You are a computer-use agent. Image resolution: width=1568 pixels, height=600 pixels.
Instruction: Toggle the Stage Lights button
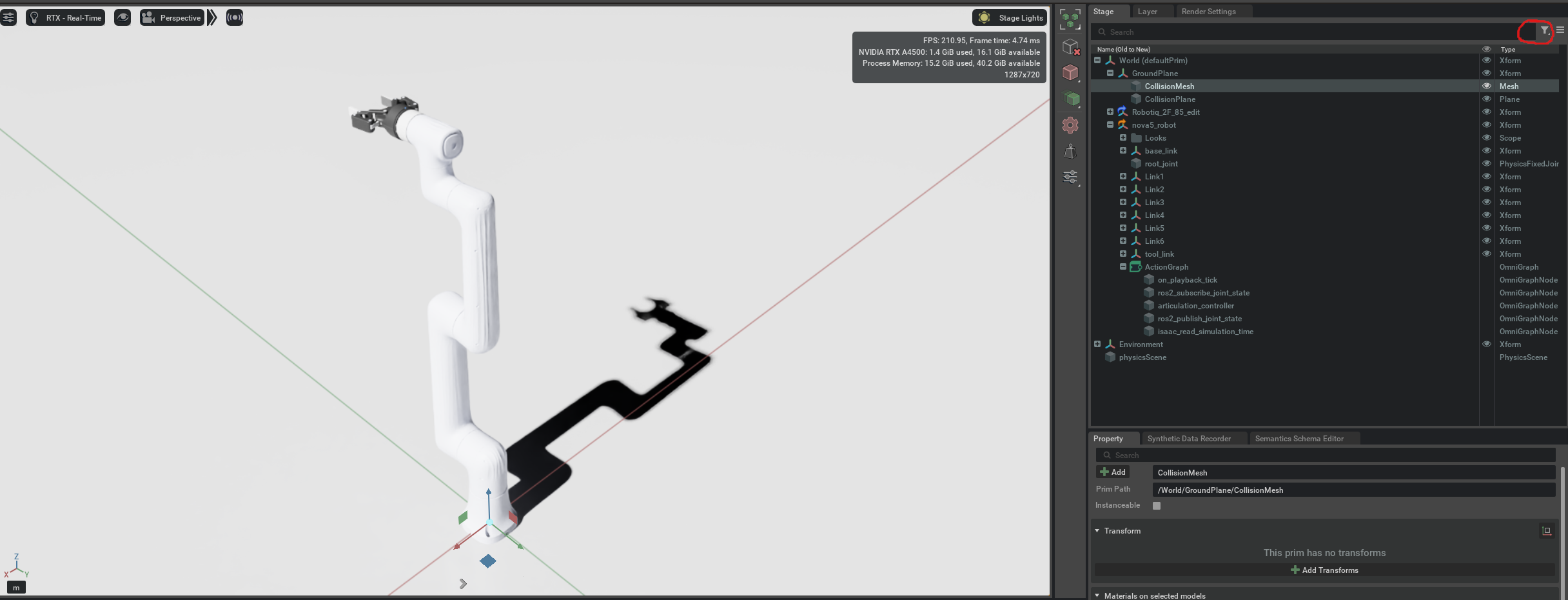(1008, 17)
